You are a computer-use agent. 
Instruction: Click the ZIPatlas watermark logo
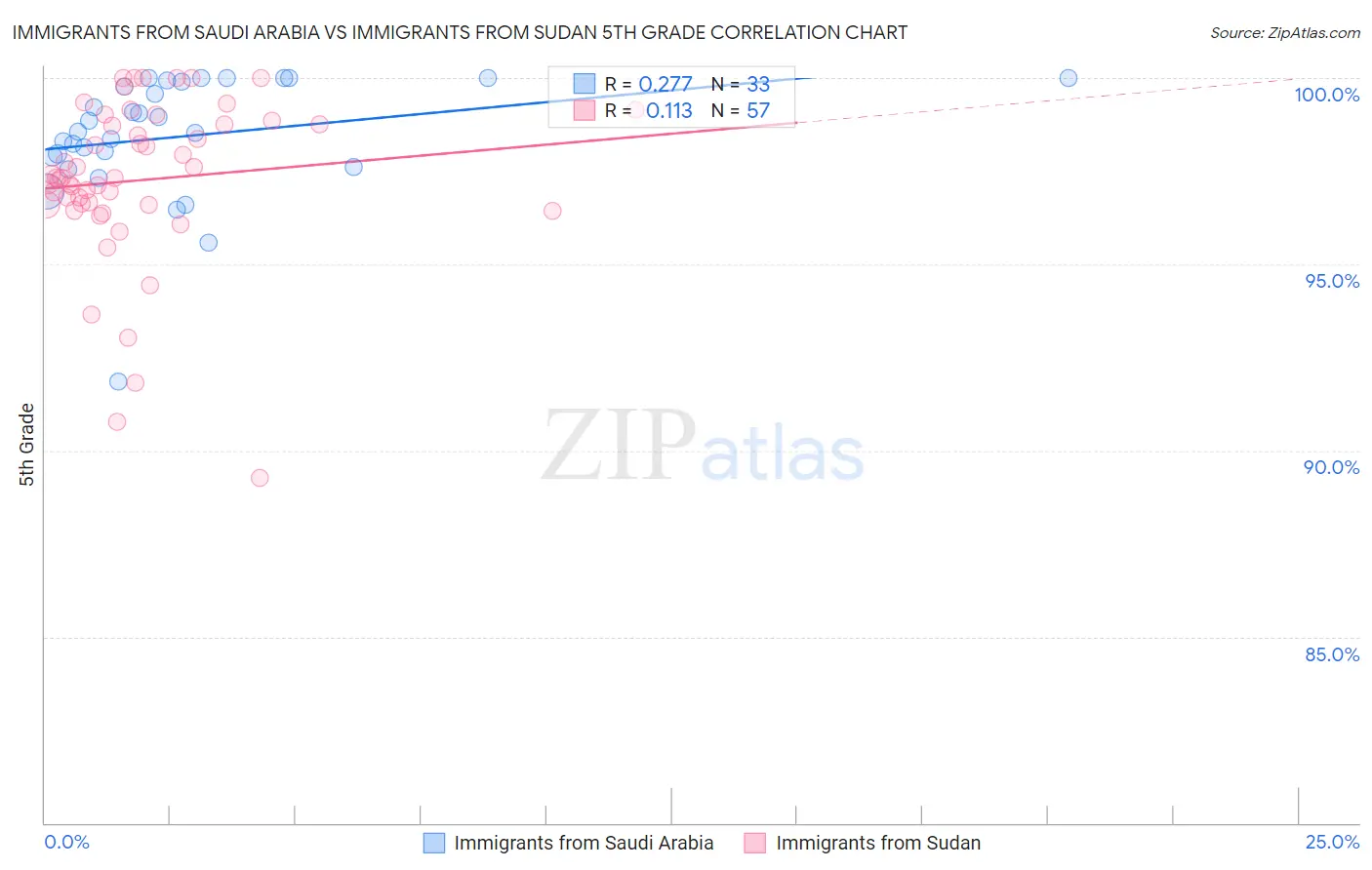[x=703, y=447]
